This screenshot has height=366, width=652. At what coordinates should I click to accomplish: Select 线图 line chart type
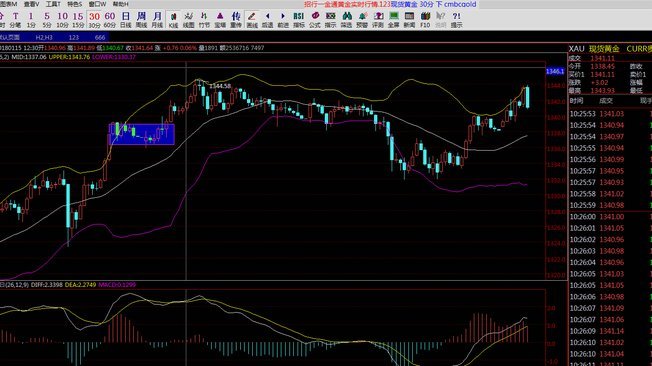click(188, 20)
